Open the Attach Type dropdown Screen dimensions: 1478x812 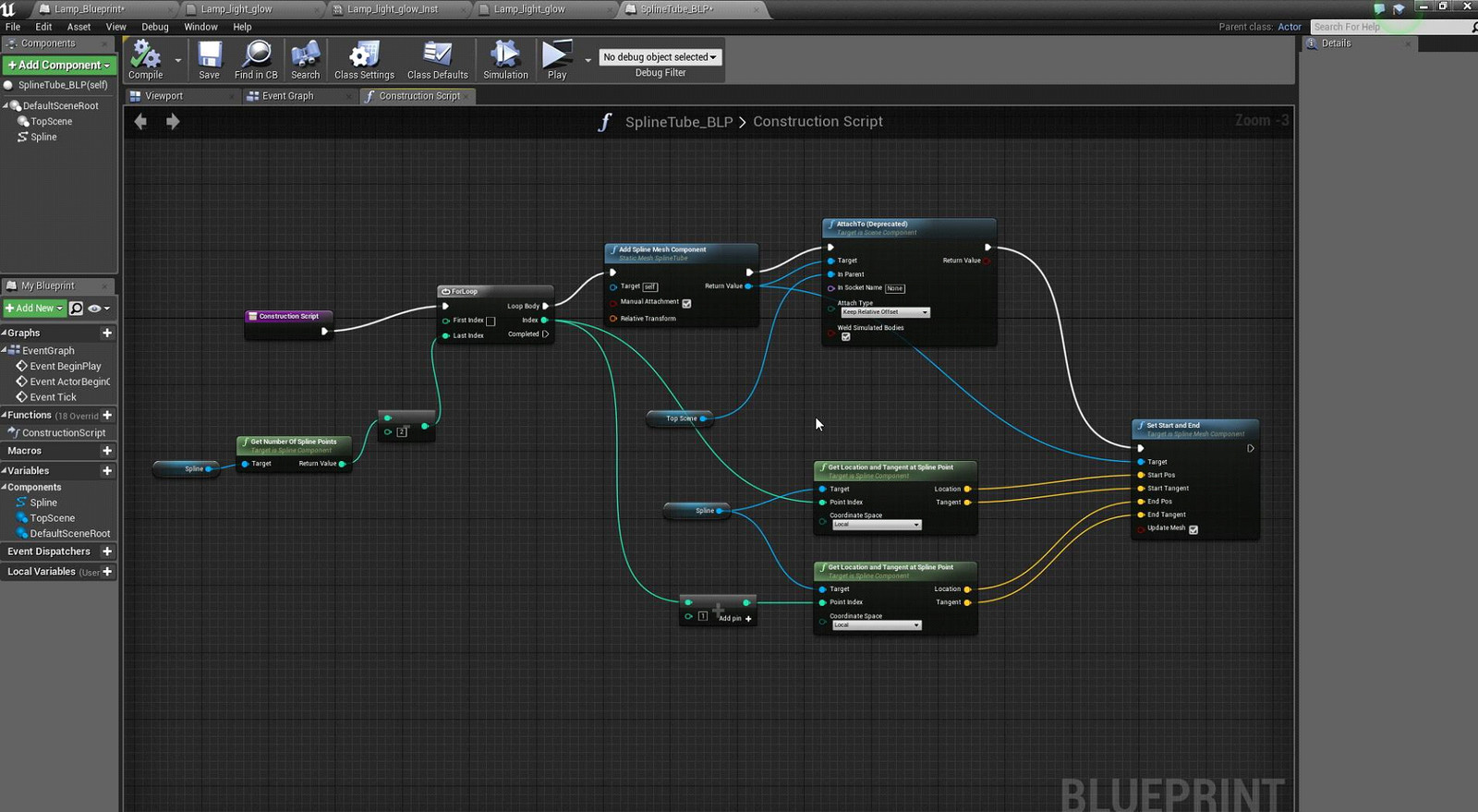point(884,312)
